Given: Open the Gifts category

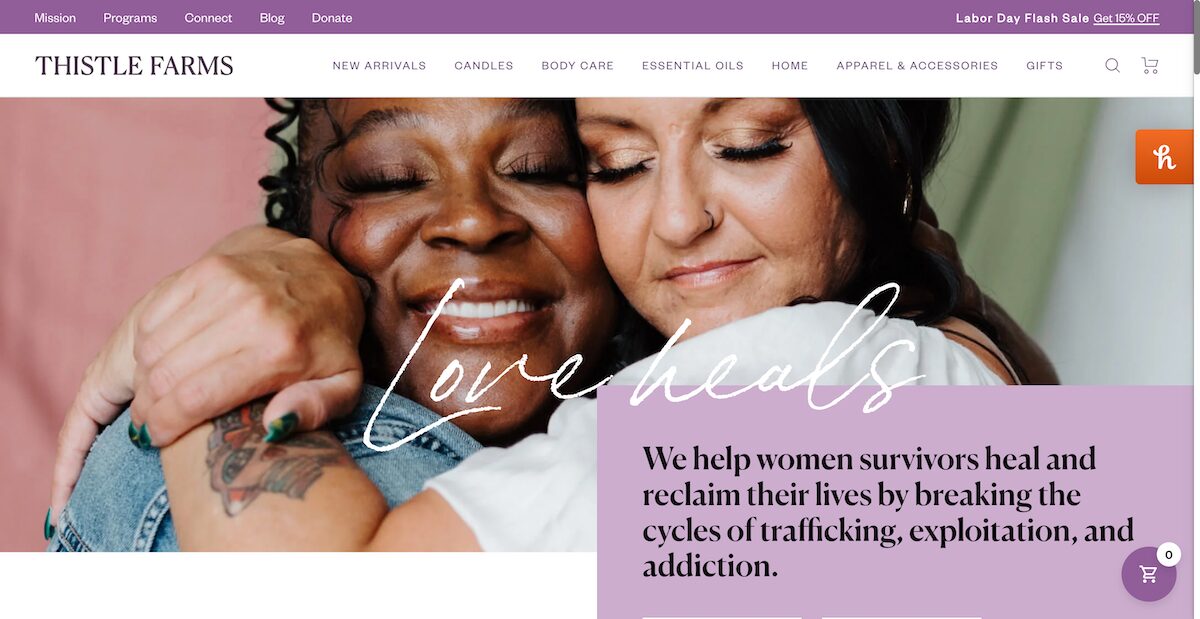Looking at the screenshot, I should (x=1045, y=66).
